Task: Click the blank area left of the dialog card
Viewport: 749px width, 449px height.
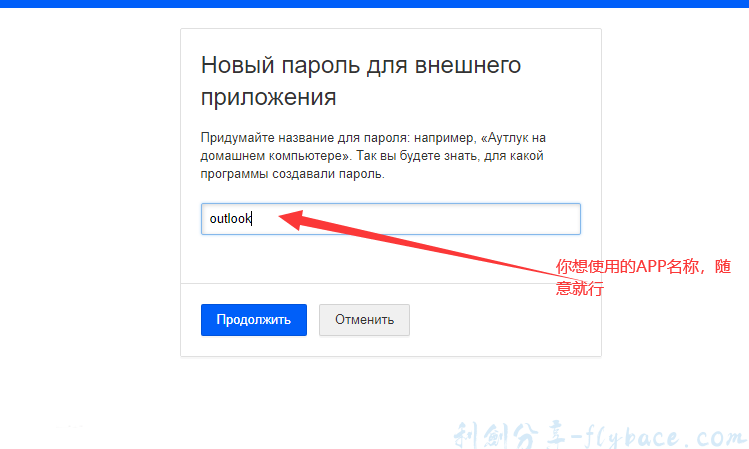Action: pos(90,200)
